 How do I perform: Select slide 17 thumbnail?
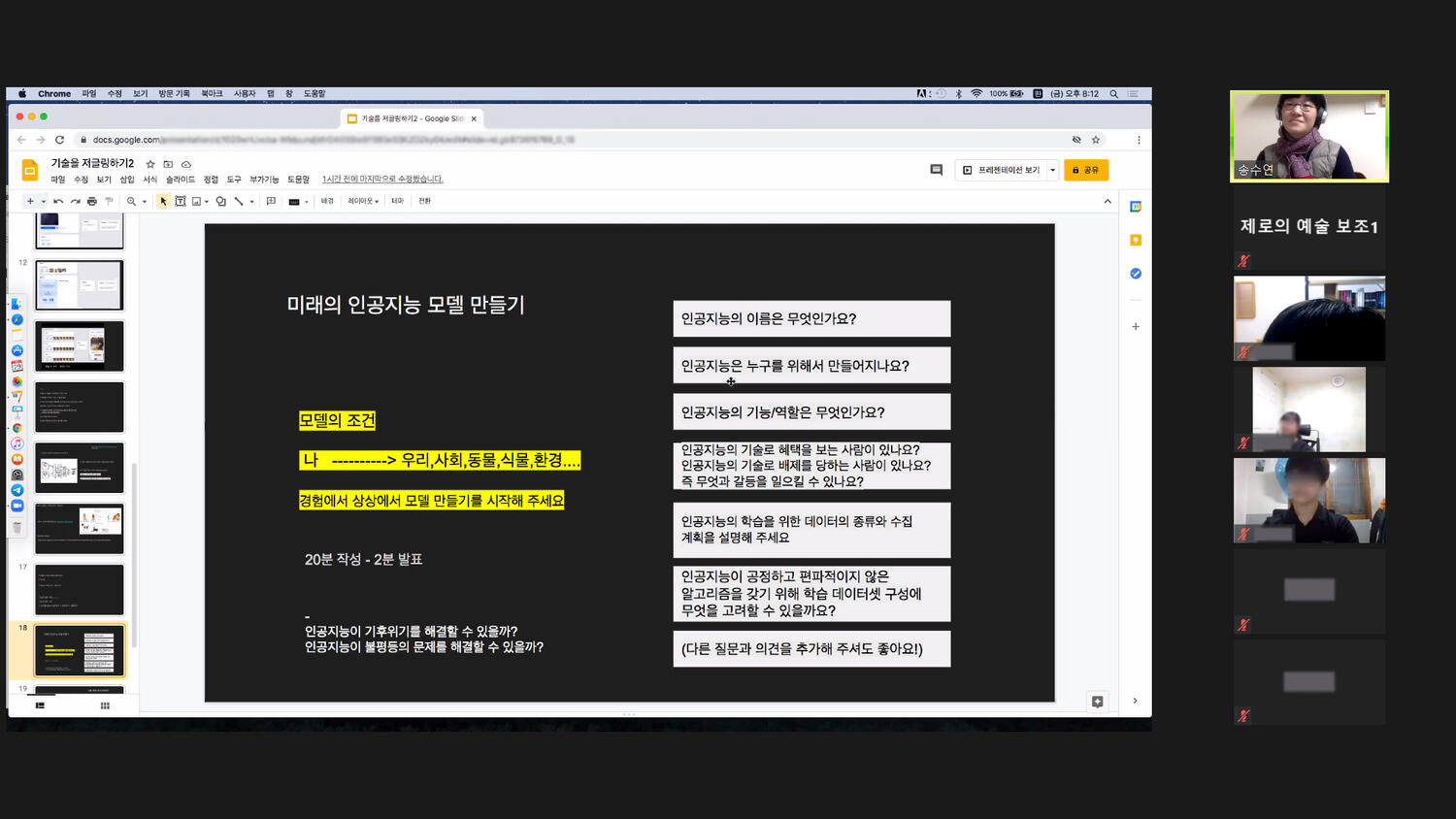(80, 589)
